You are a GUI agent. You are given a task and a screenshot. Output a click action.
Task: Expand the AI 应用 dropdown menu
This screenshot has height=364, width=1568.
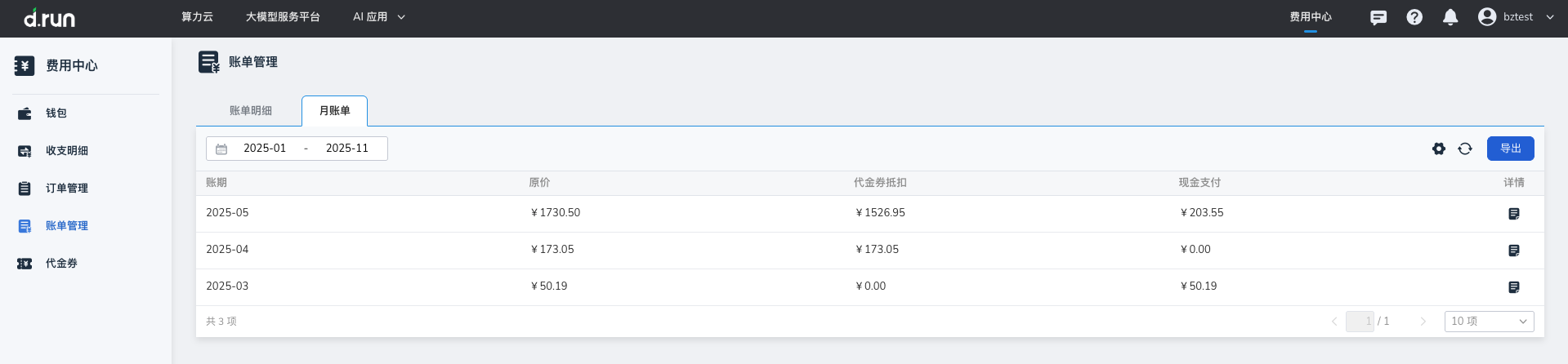[379, 17]
